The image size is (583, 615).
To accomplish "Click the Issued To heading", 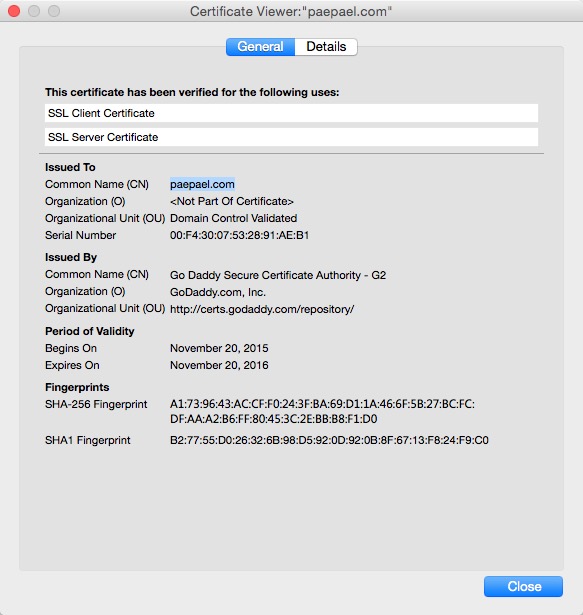I will point(70,167).
